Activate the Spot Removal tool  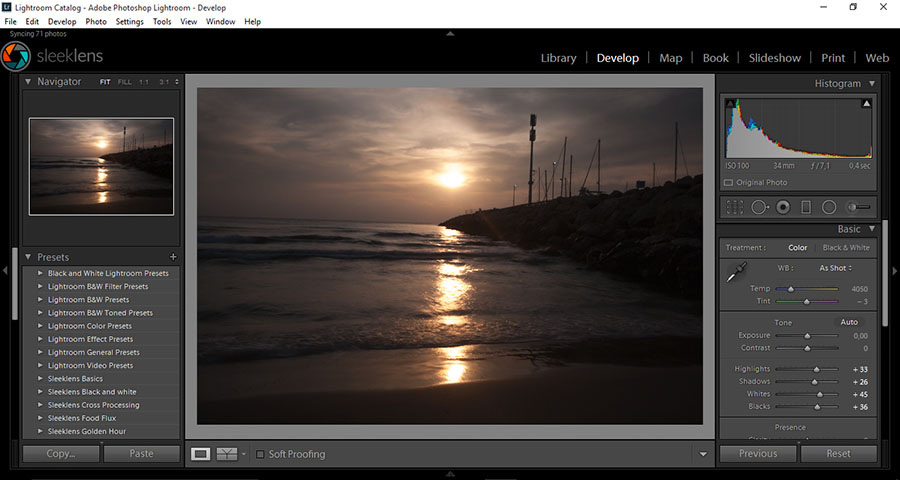[759, 207]
